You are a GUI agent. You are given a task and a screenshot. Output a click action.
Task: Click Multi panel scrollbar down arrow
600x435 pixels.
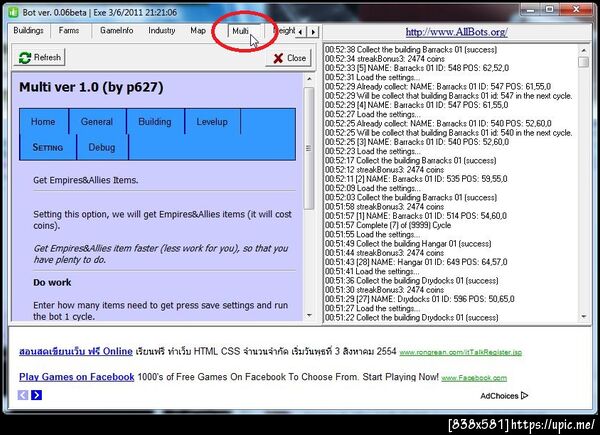tap(309, 315)
